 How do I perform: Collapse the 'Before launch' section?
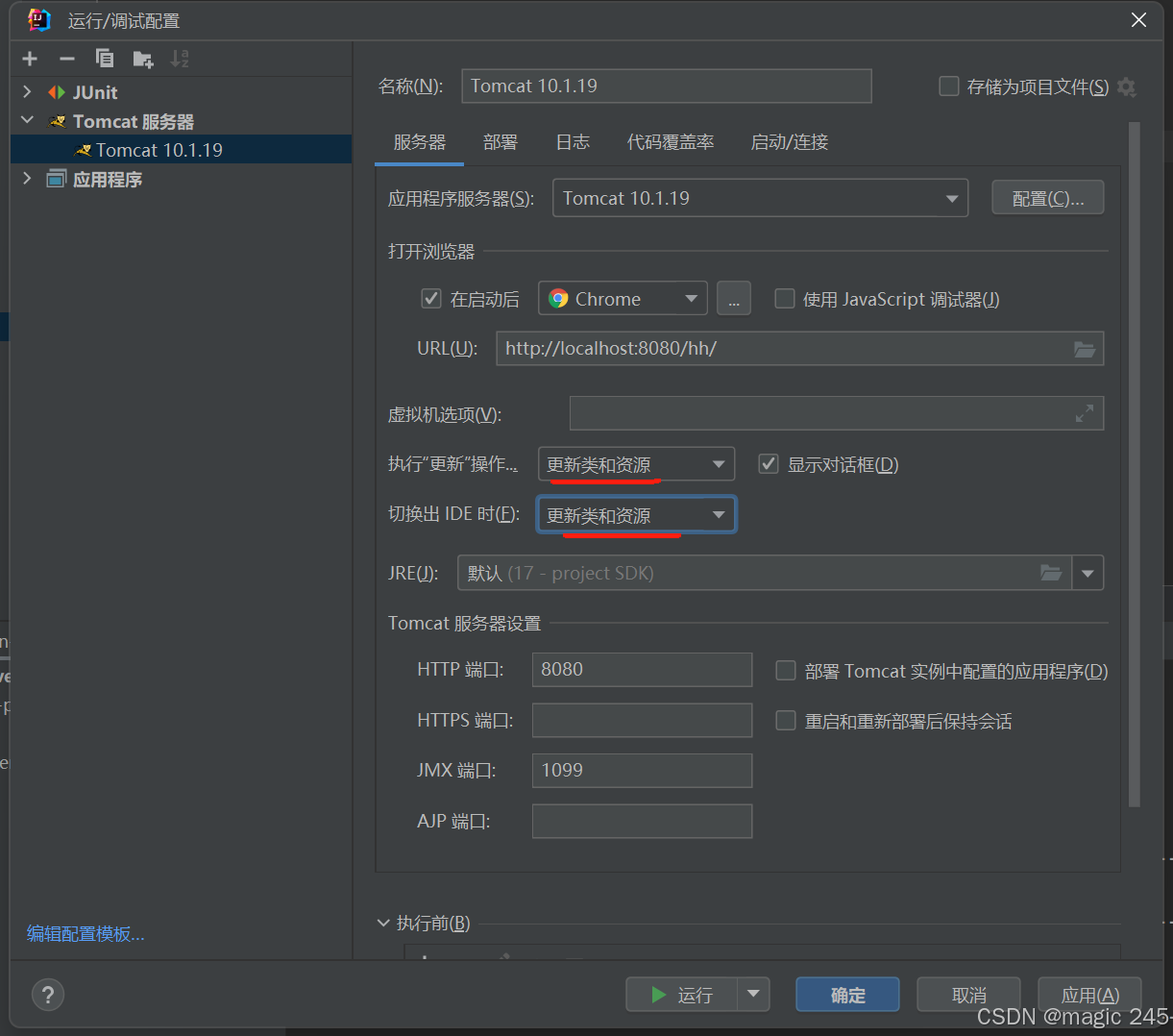coord(384,924)
